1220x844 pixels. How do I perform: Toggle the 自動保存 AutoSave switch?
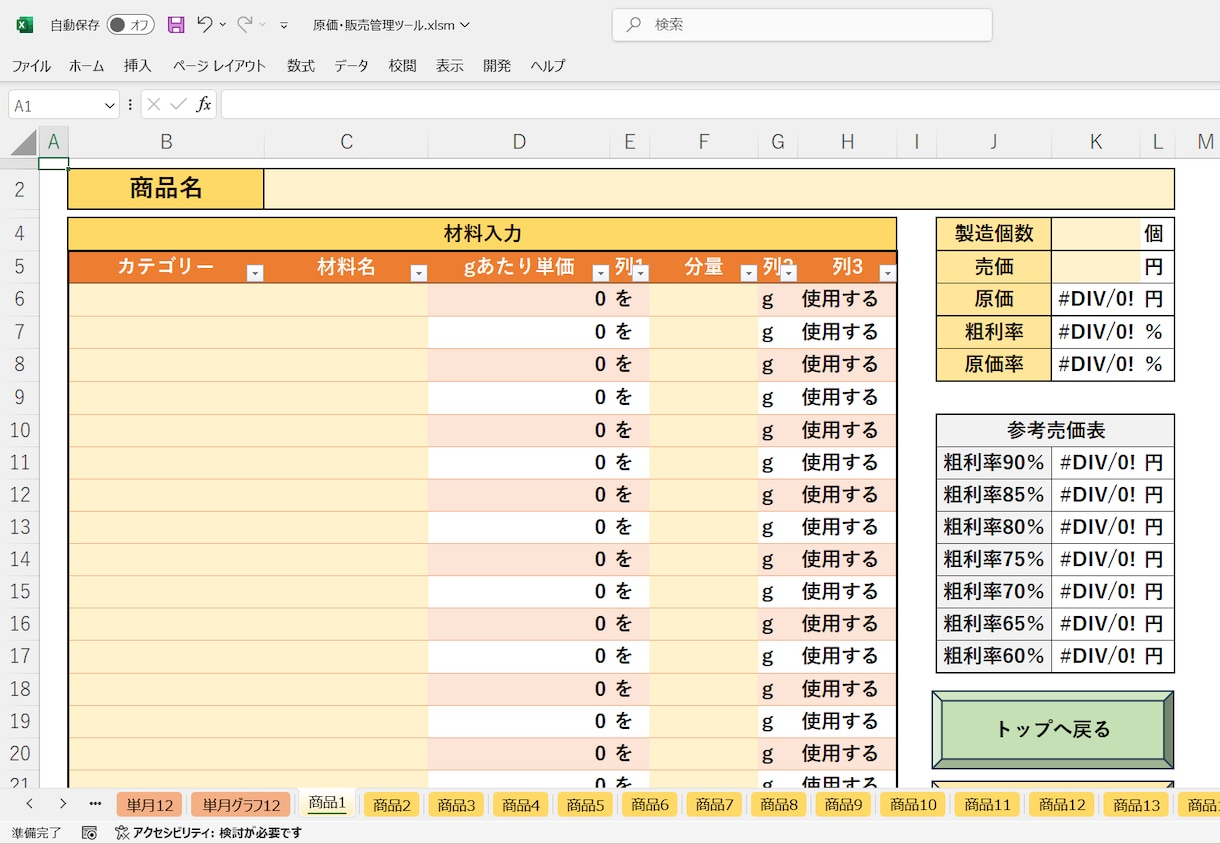[131, 25]
